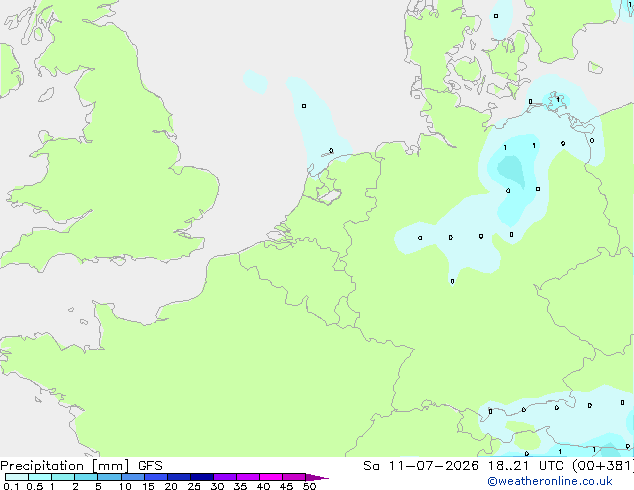Click the '30' legend scale label
634x490 pixels.
coord(217,486)
